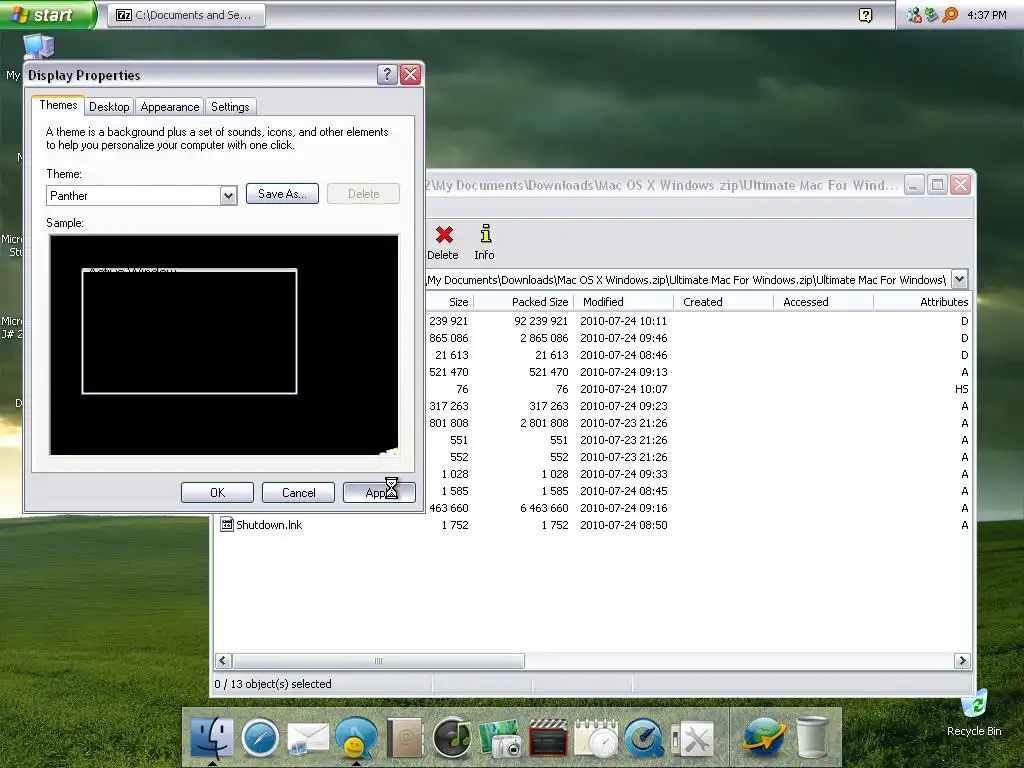Launch Safari compass icon in dock
Screen dimensions: 1024x768
click(260, 738)
